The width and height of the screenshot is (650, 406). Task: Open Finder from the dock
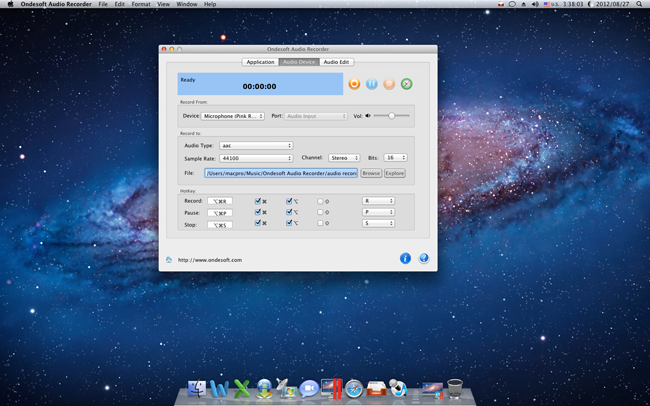(197, 389)
